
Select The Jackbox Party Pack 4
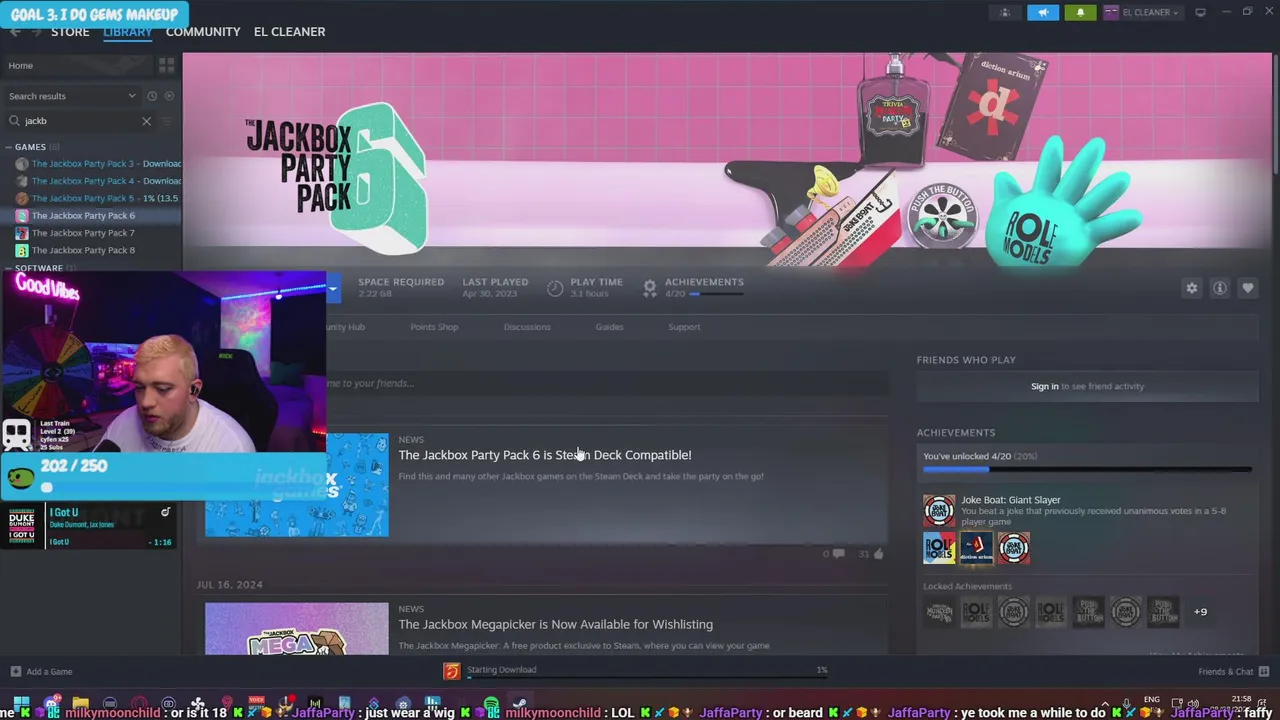[x=98, y=181]
